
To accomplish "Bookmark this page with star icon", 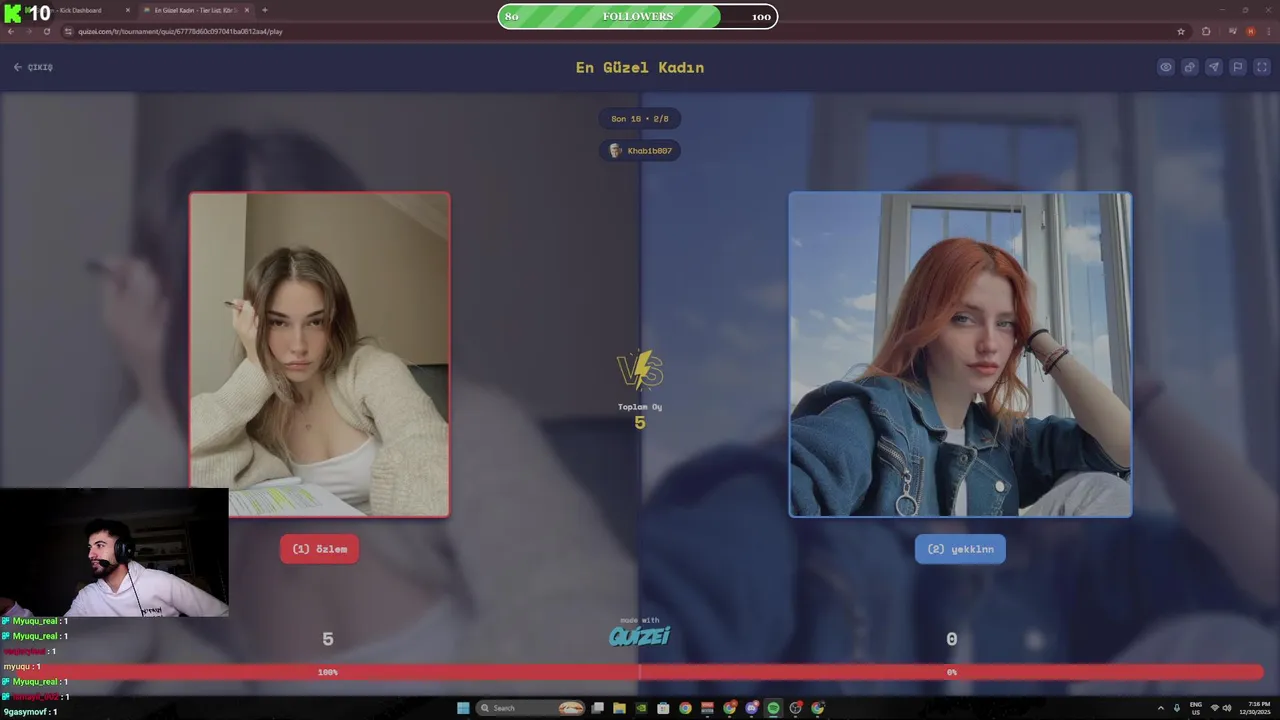I will [x=1181, y=31].
